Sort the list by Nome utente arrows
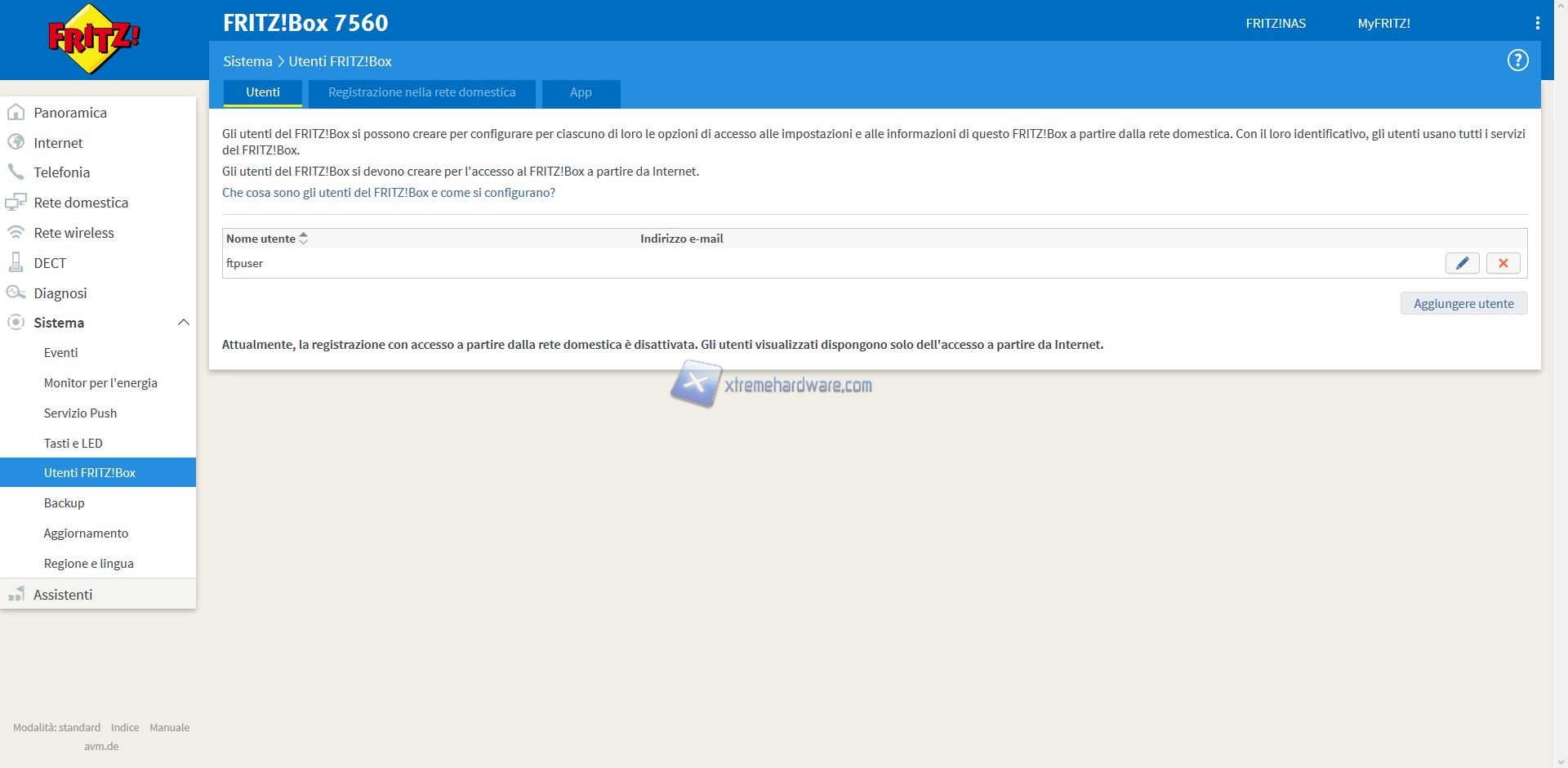 (x=303, y=239)
